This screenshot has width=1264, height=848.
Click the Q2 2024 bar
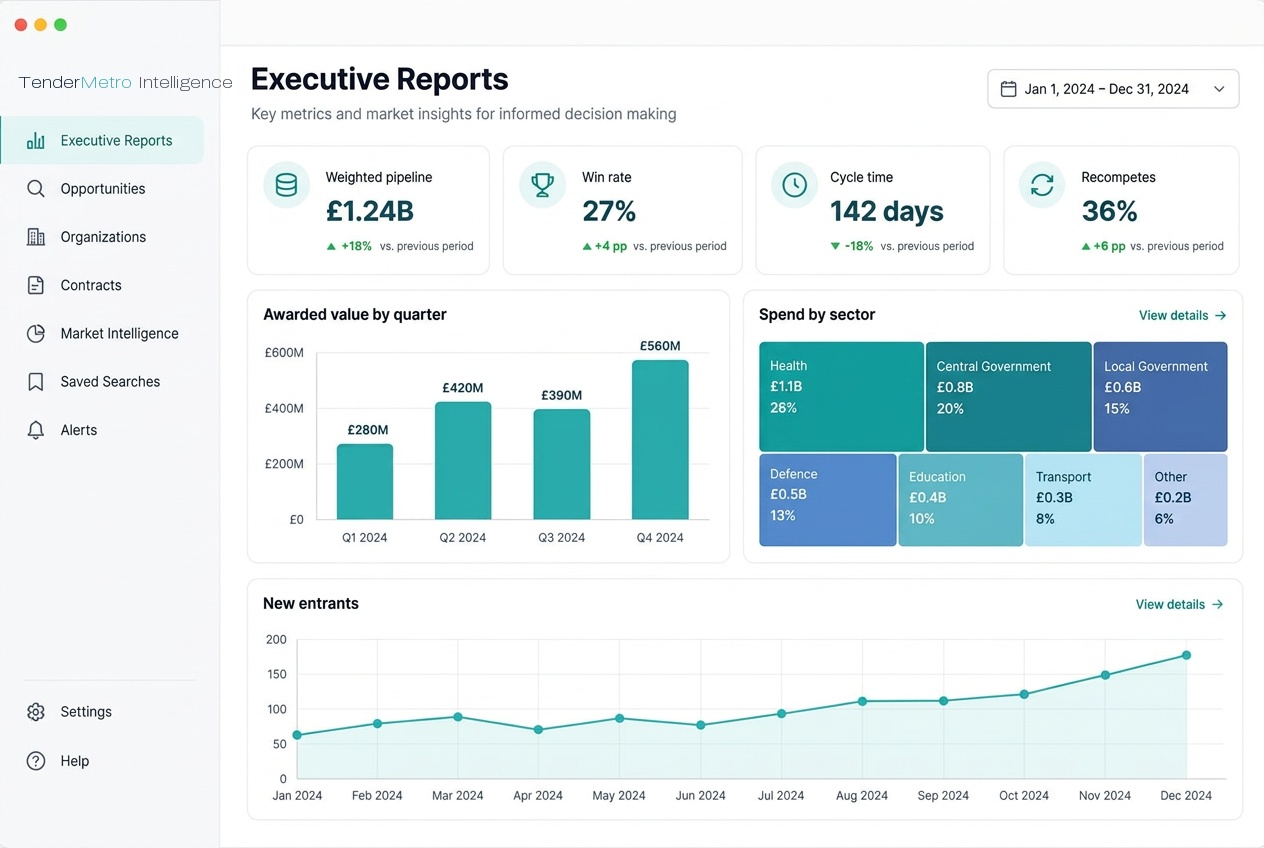tap(463, 461)
